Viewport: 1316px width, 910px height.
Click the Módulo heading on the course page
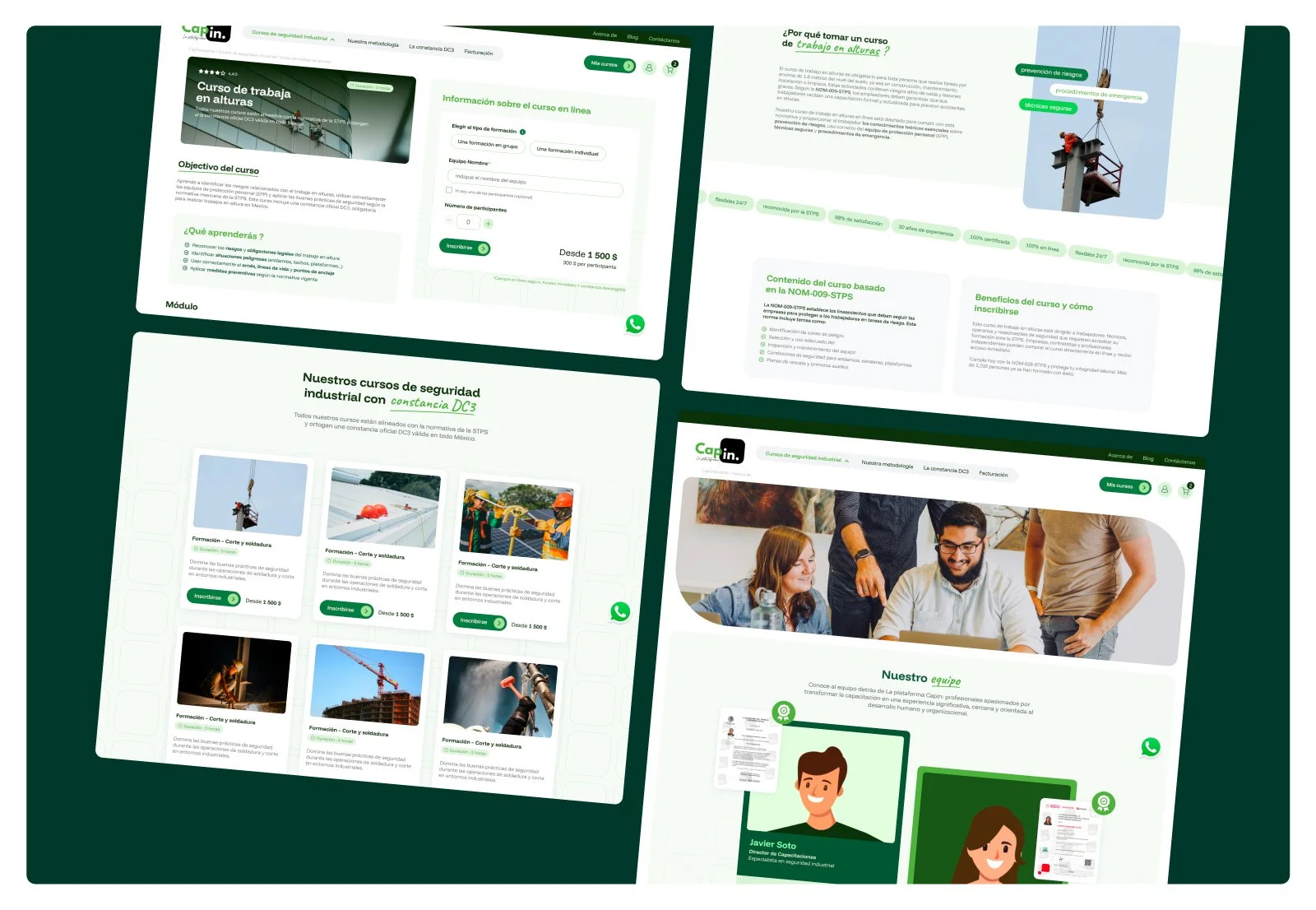182,305
